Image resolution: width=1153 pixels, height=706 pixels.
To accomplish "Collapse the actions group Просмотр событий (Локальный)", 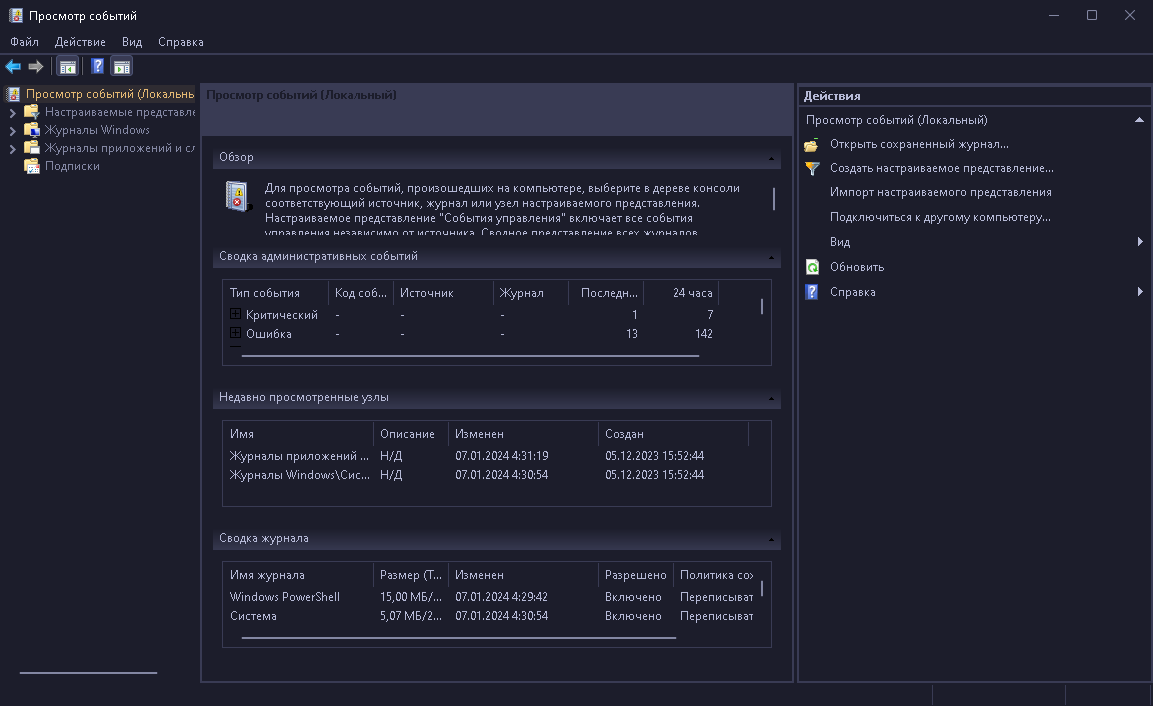I will 1139,120.
